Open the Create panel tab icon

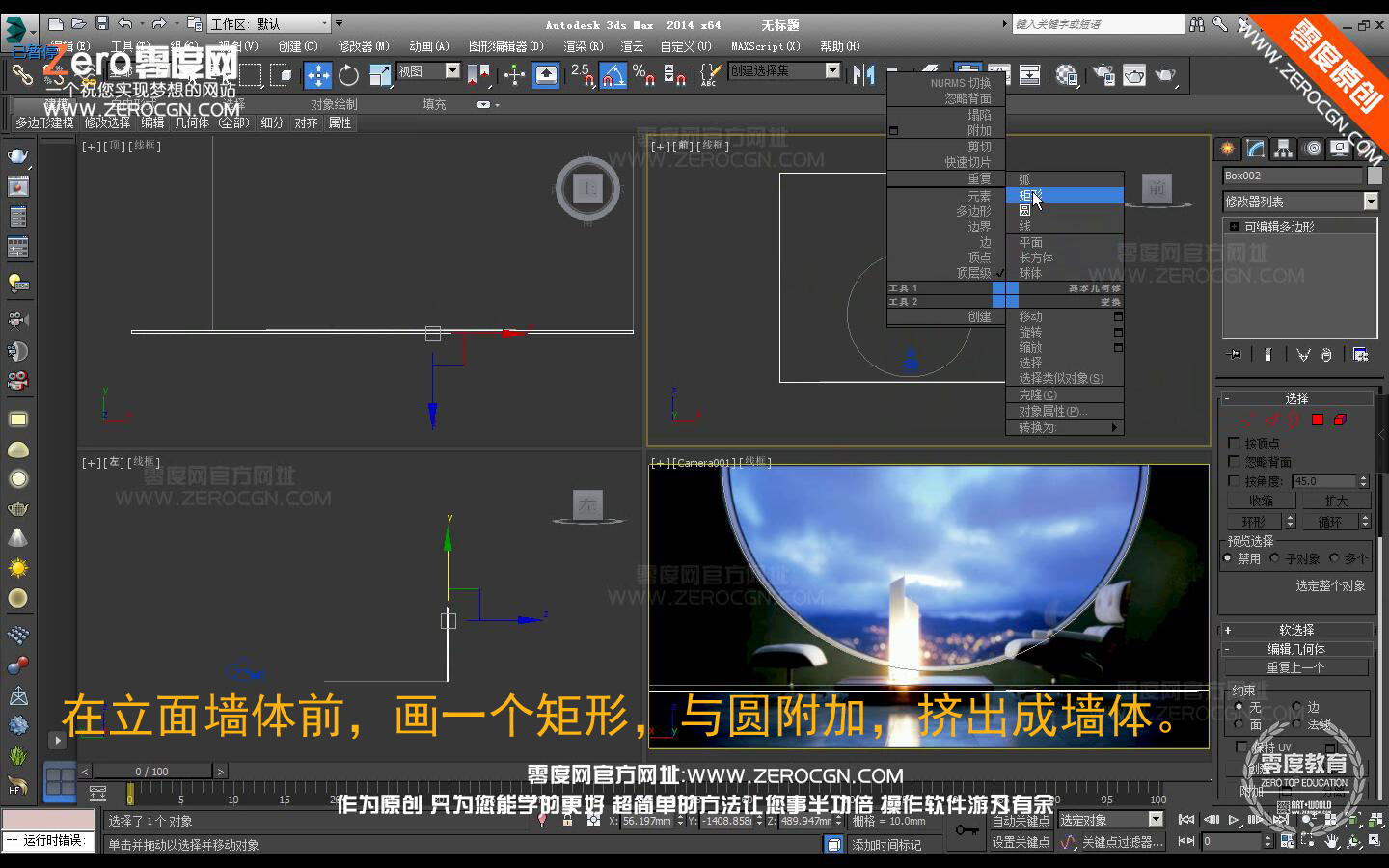[1228, 149]
